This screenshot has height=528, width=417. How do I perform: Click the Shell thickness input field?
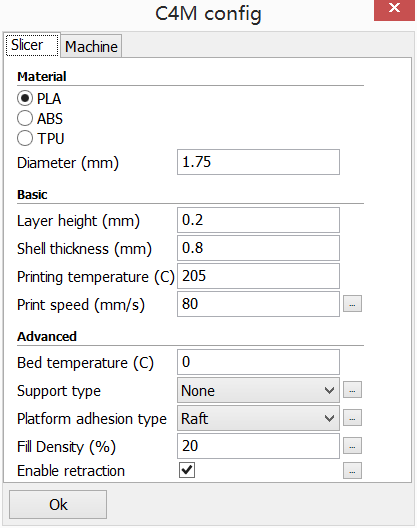tap(258, 248)
